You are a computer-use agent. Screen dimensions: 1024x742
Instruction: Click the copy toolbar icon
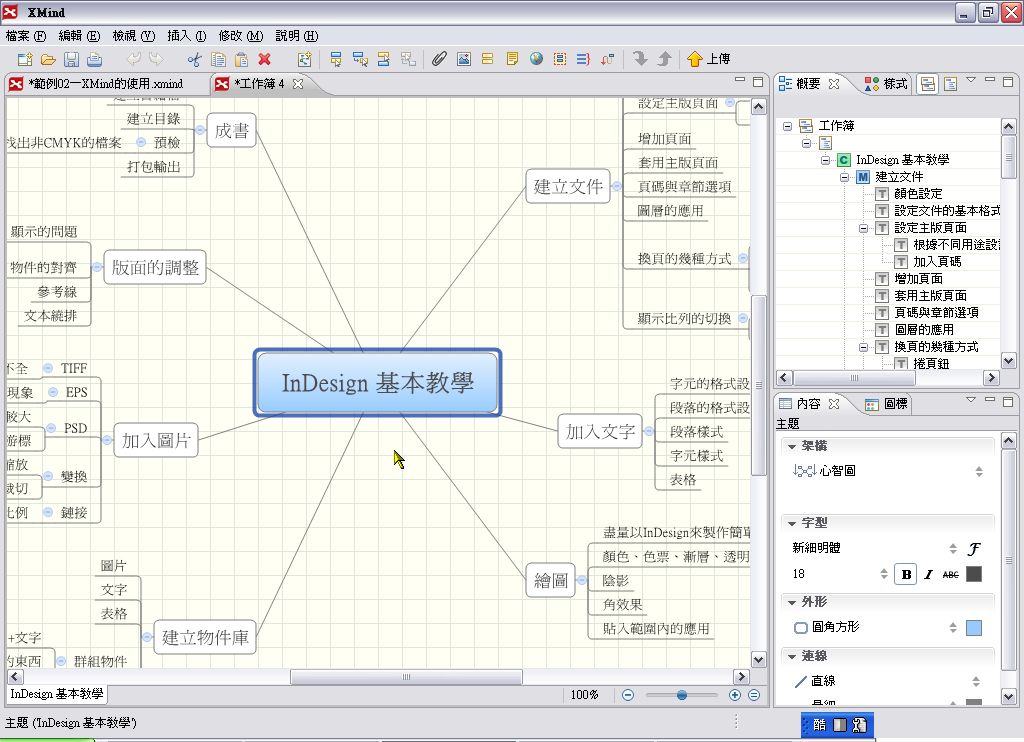click(218, 59)
